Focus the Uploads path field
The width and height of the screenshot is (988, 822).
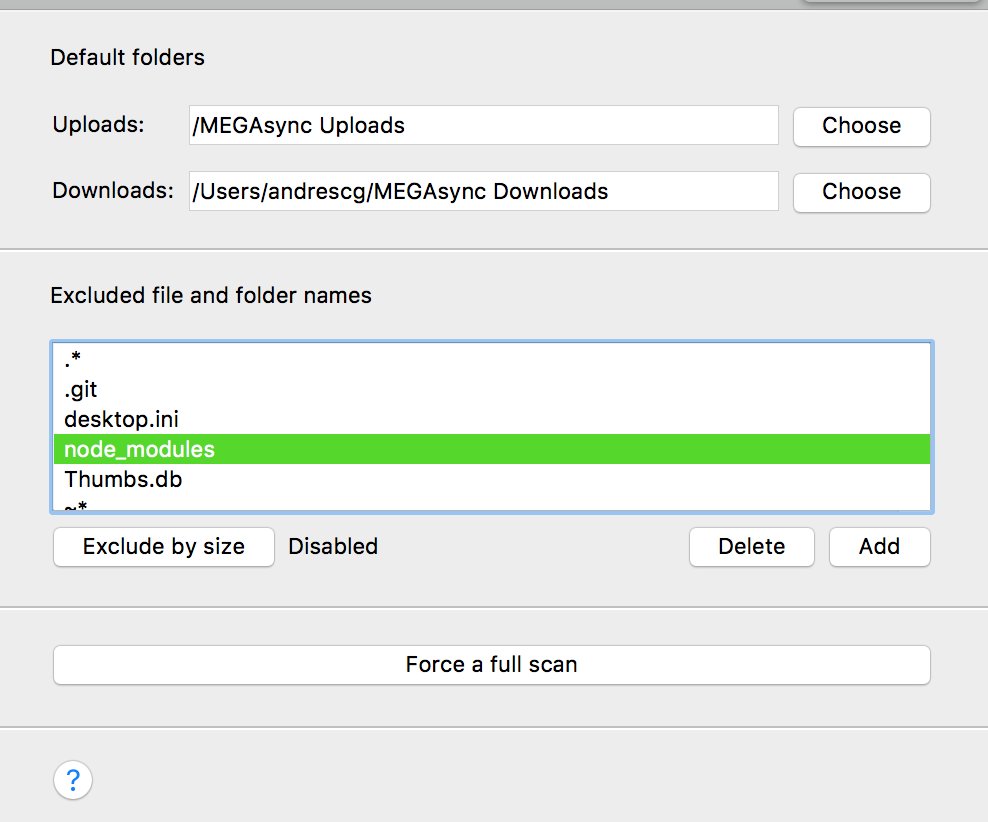pos(483,125)
